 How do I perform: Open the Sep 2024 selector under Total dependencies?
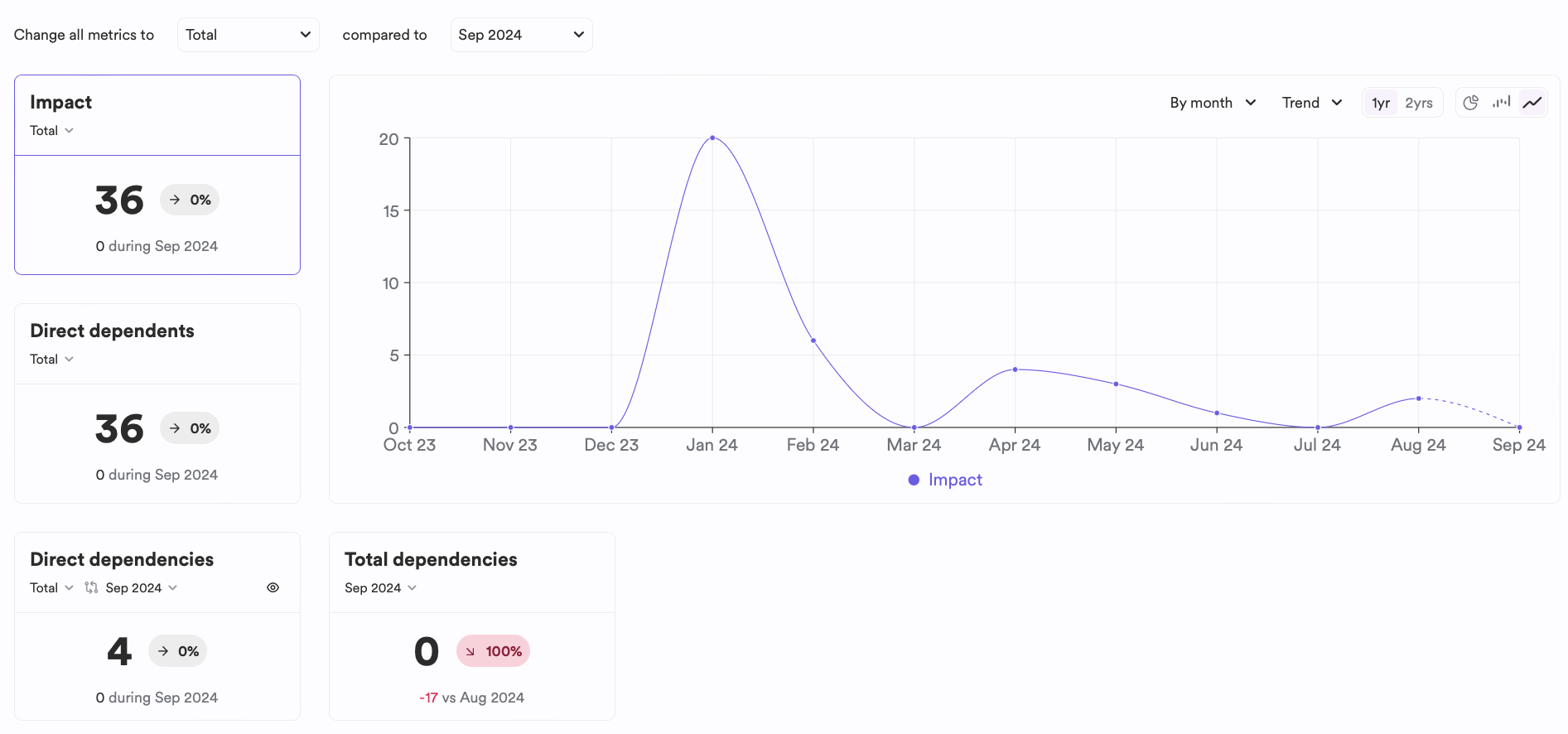[380, 587]
